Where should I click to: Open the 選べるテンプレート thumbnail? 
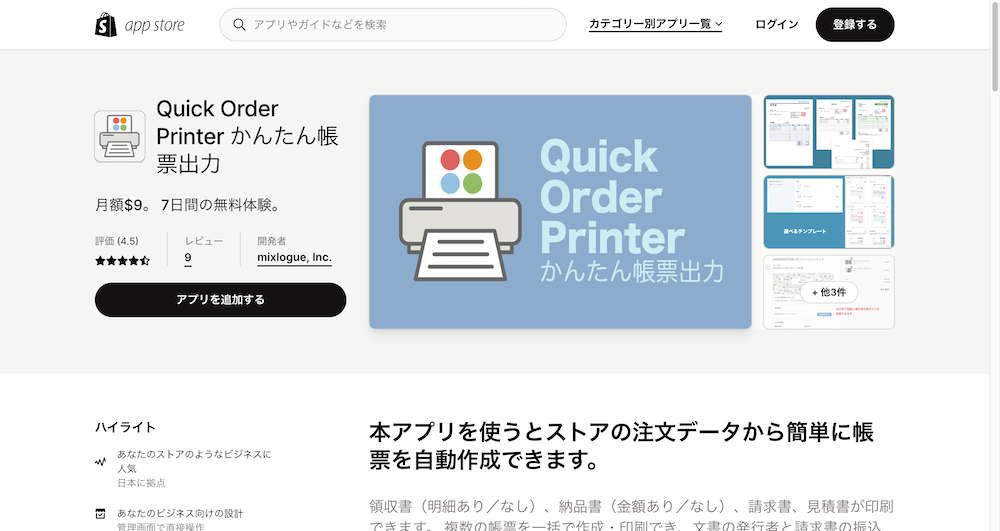828,212
